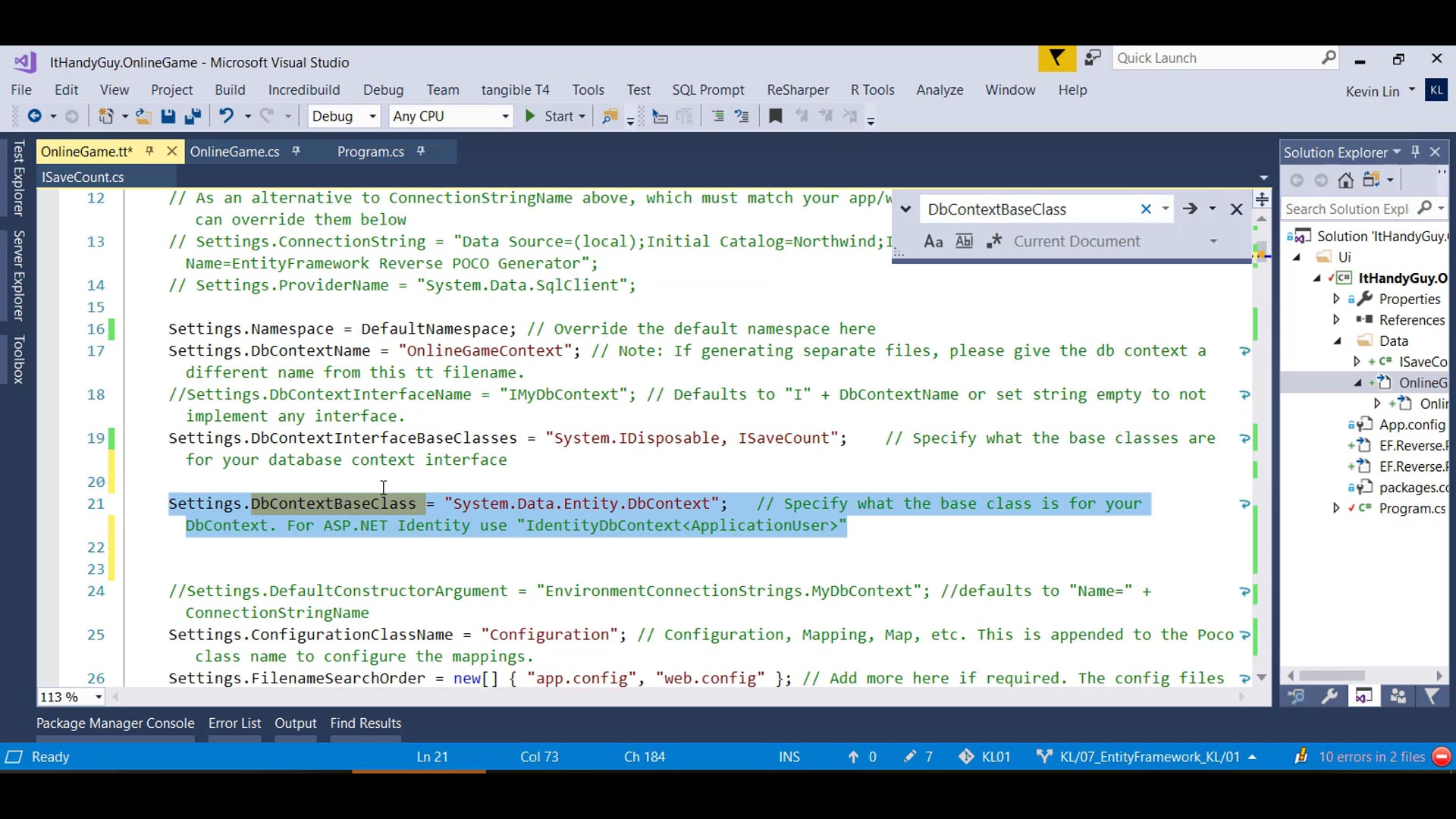Screen dimensions: 1456x819
Task: Open the Current Document search scope dropdown
Action: coord(1213,241)
